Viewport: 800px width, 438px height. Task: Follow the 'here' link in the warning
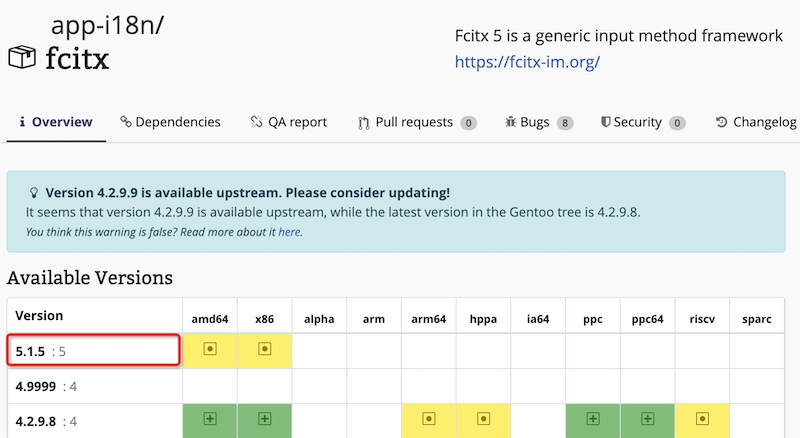(289, 232)
